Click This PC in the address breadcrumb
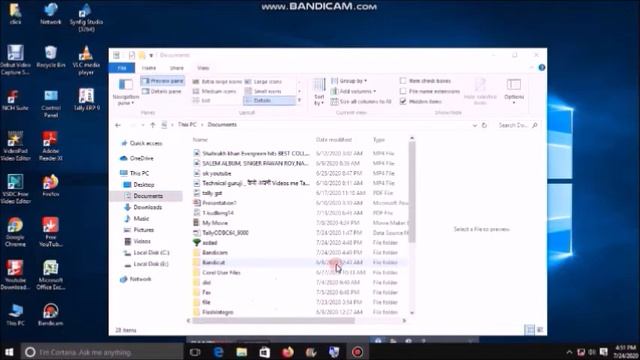Image resolution: width=640 pixels, height=360 pixels. (x=187, y=124)
